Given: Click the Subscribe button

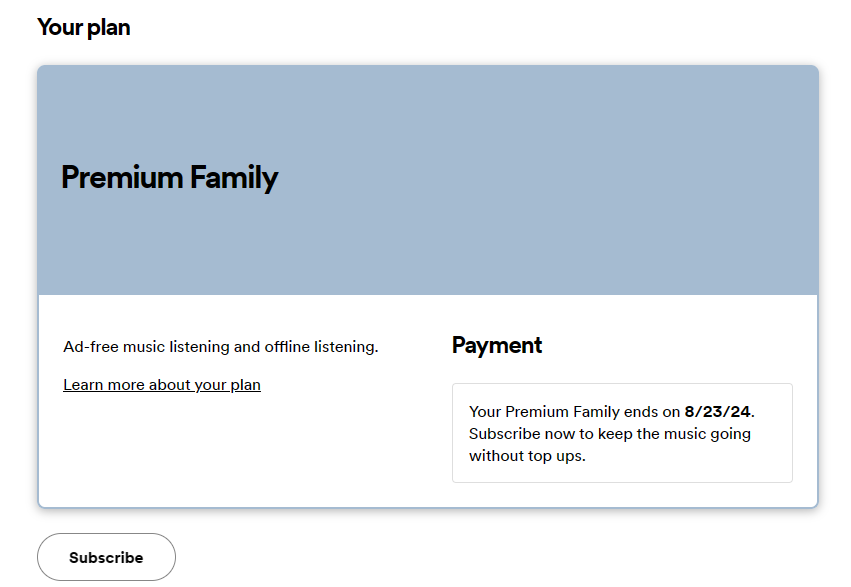Looking at the screenshot, I should pyautogui.click(x=106, y=557).
